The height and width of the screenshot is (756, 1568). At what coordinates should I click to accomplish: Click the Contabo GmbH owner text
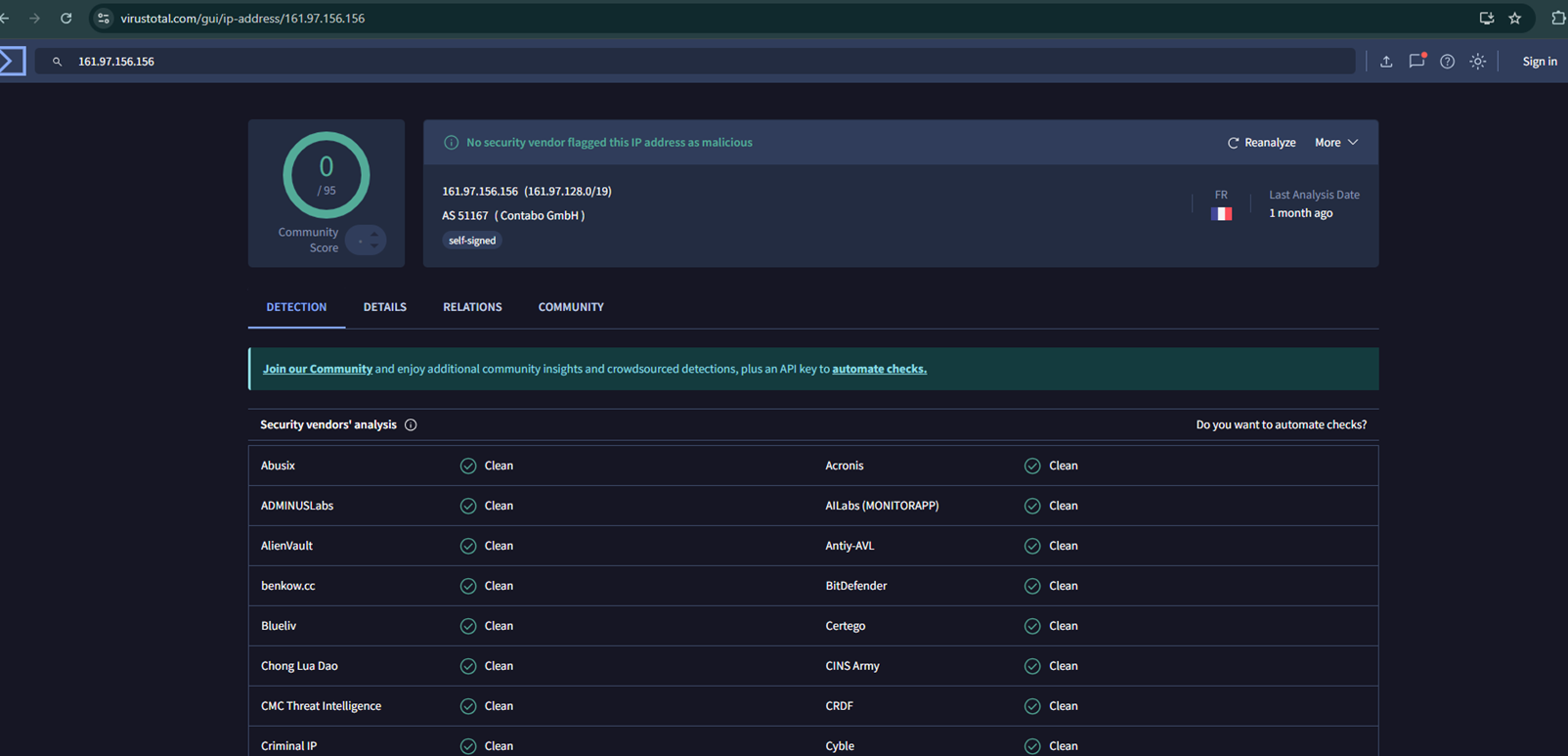(540, 216)
